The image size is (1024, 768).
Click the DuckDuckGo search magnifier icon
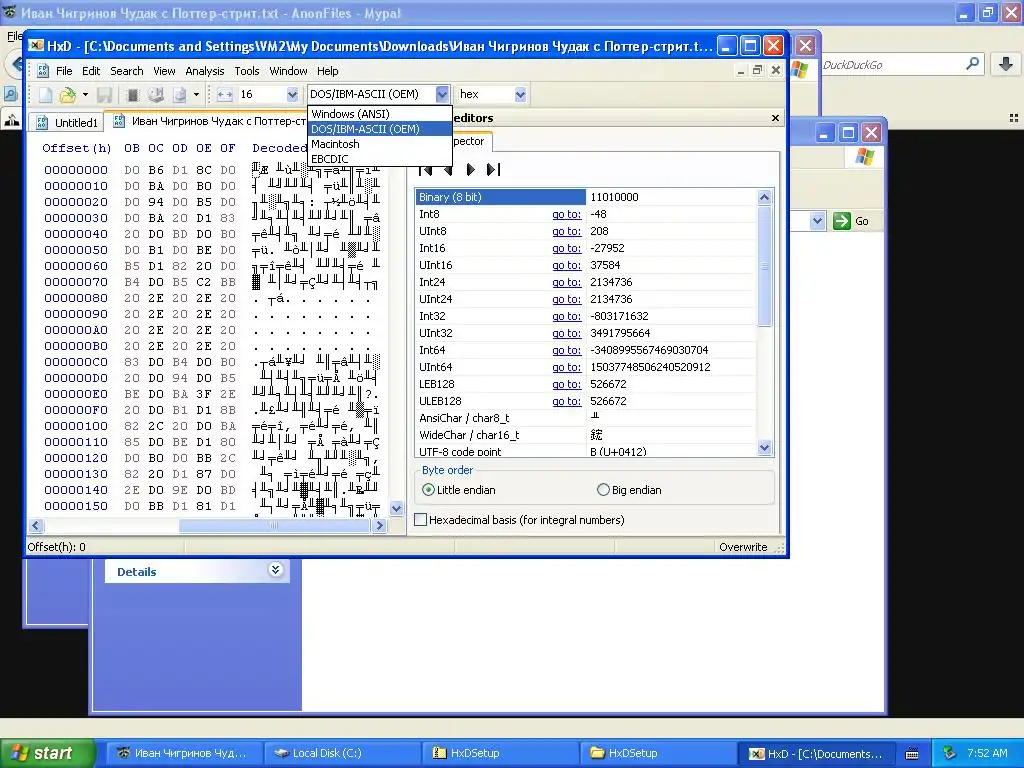click(972, 63)
